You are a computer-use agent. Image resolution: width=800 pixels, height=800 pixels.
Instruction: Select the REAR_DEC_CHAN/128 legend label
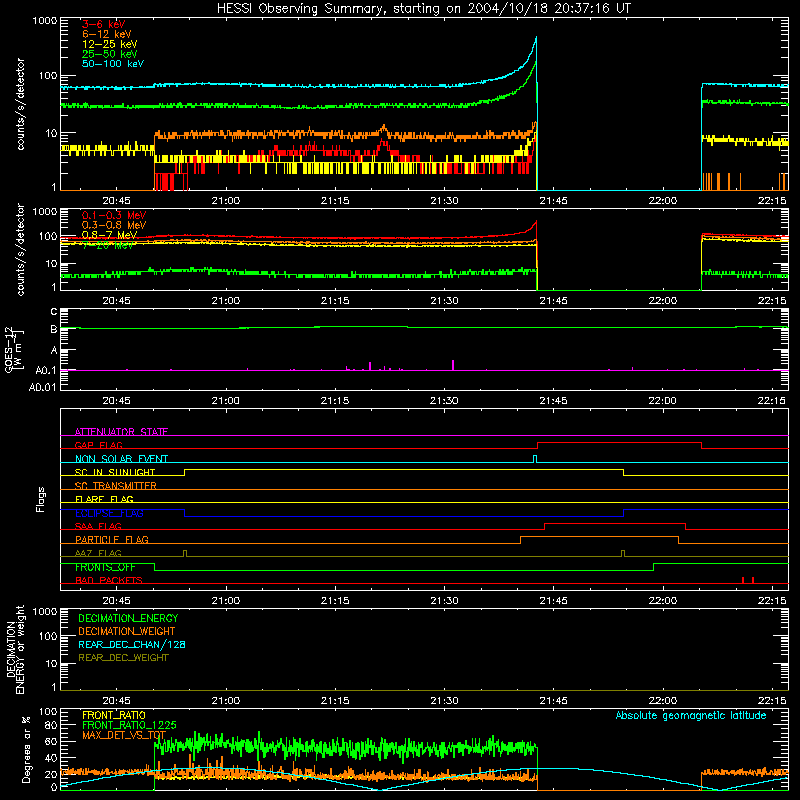point(132,644)
